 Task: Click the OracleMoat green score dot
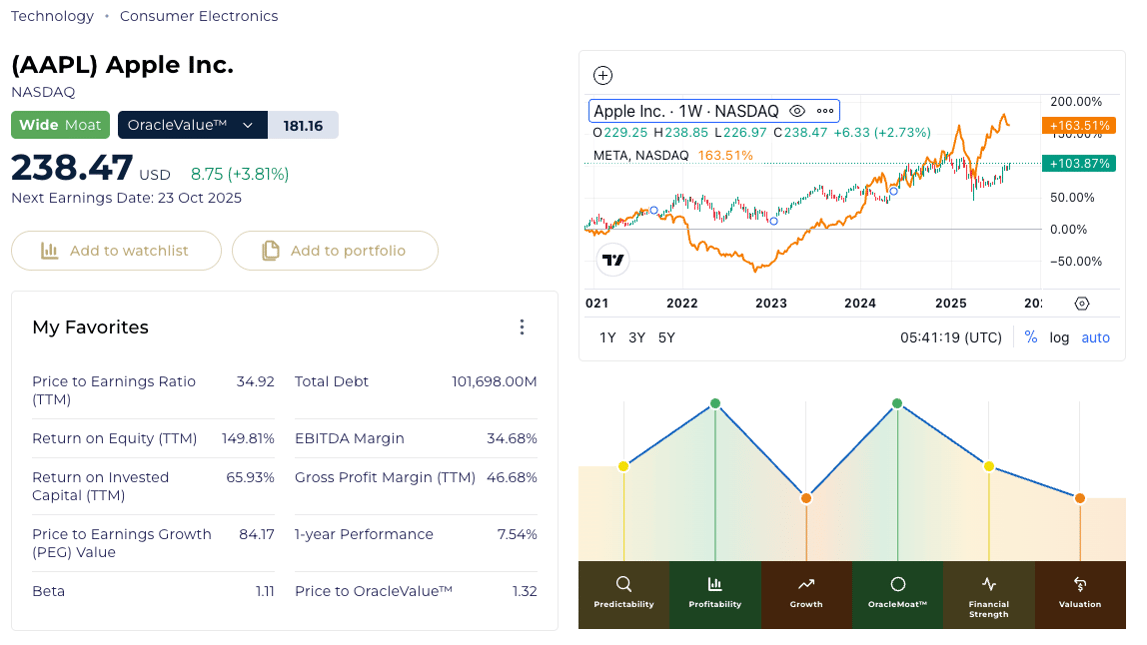898,404
